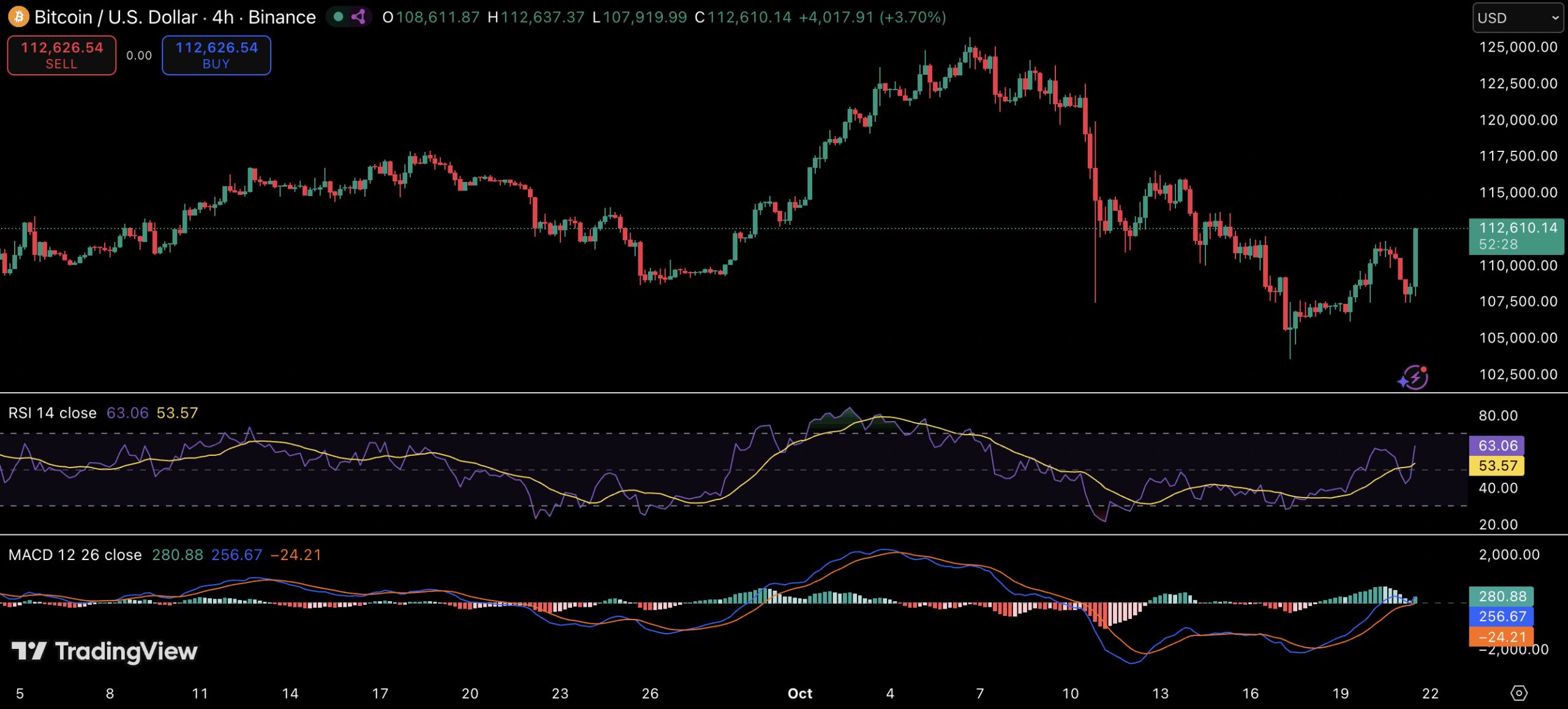
Task: Click the 0.00 spread value
Action: tap(139, 56)
